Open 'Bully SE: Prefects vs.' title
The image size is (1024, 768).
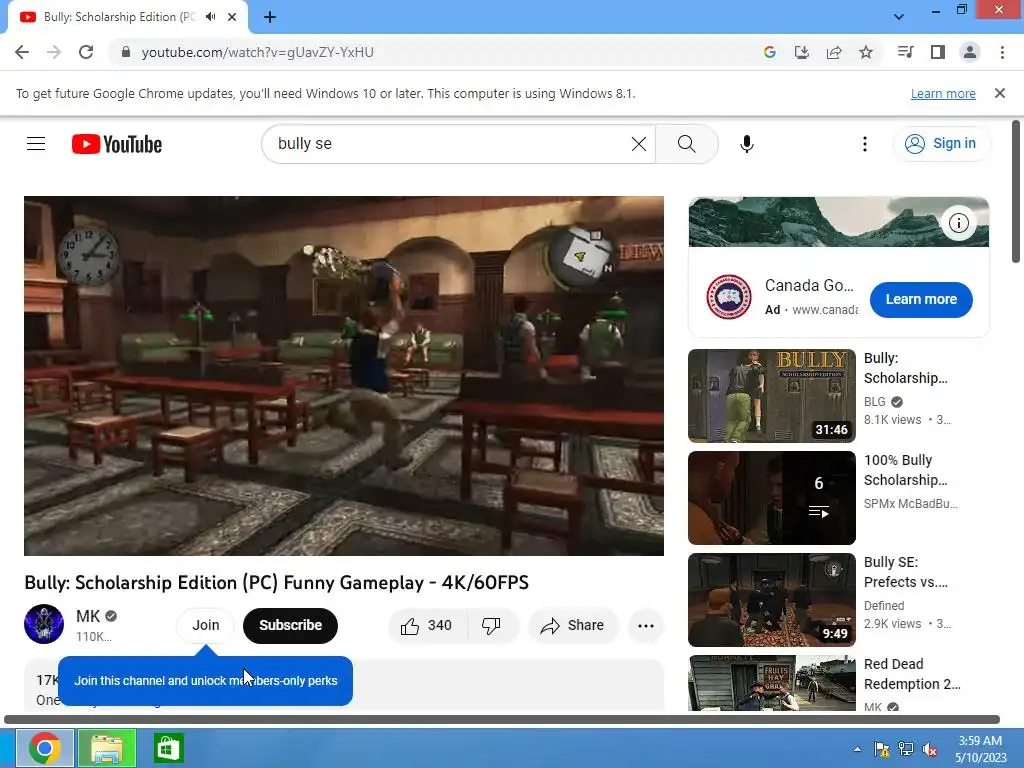click(905, 572)
